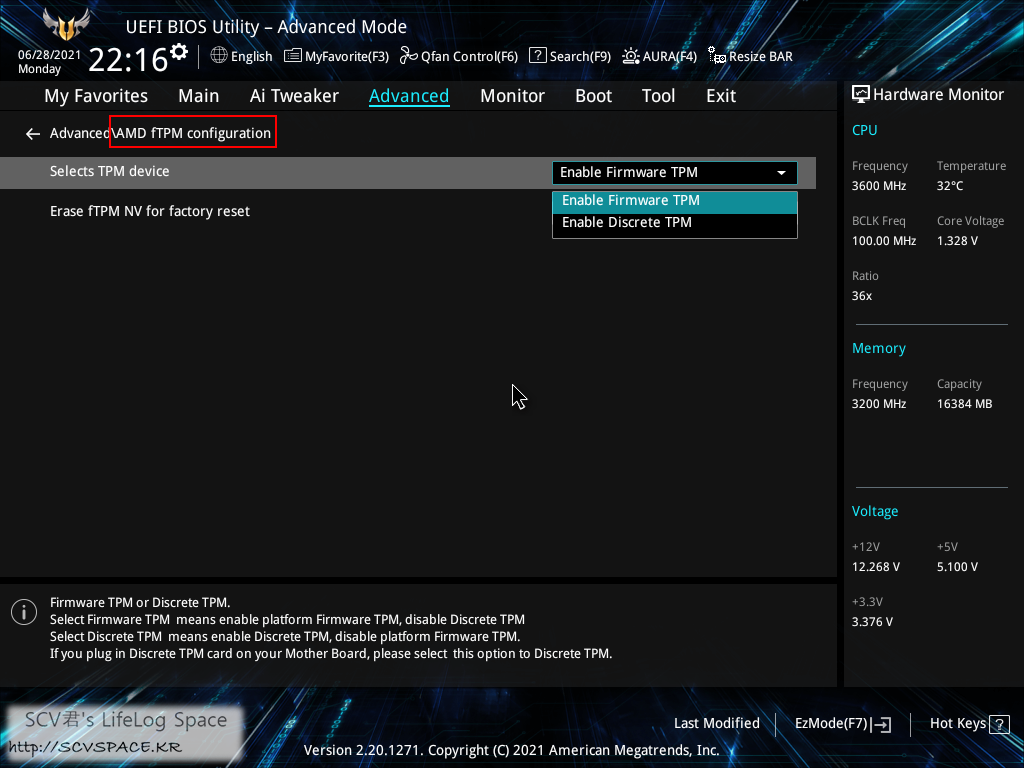Click +12V value 12.268 V

click(x=875, y=567)
